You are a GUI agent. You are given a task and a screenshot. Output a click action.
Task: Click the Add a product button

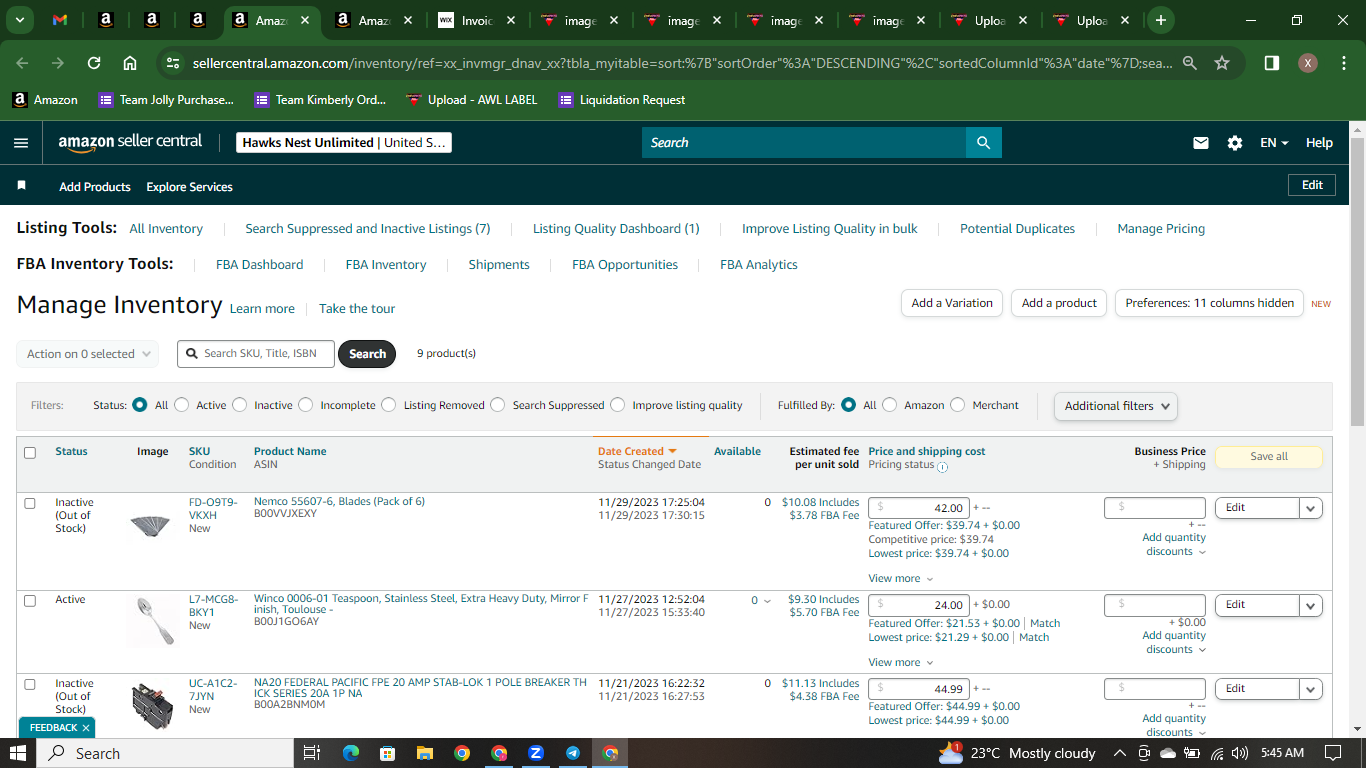[x=1059, y=303]
